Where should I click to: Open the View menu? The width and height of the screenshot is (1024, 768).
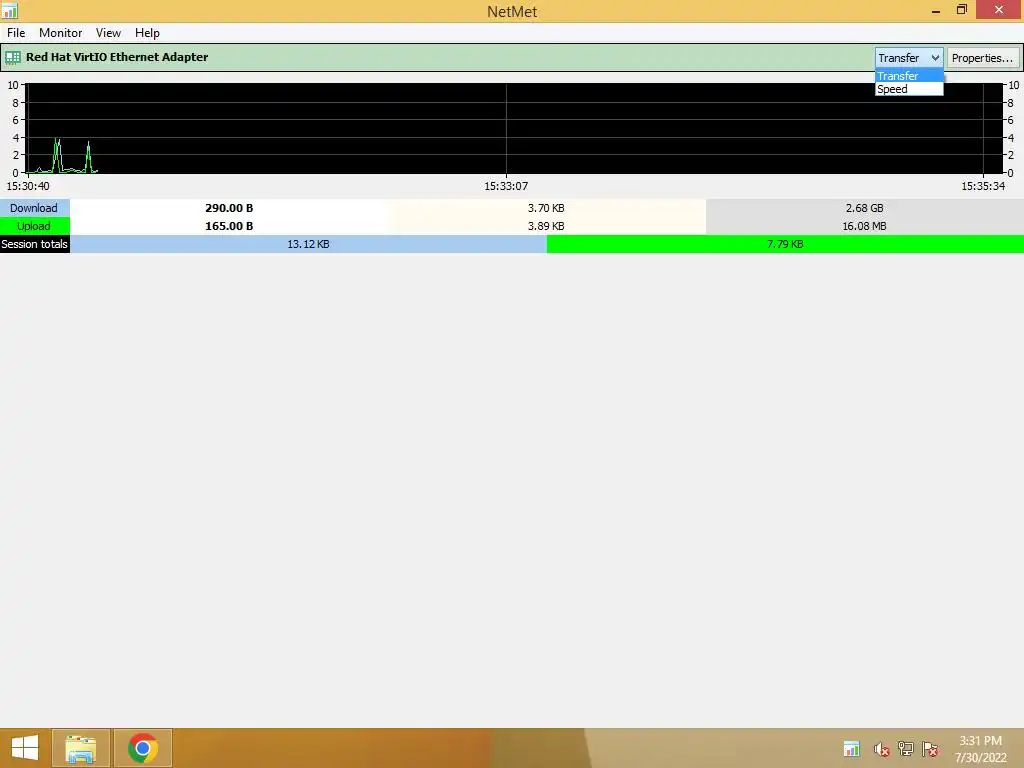(108, 33)
